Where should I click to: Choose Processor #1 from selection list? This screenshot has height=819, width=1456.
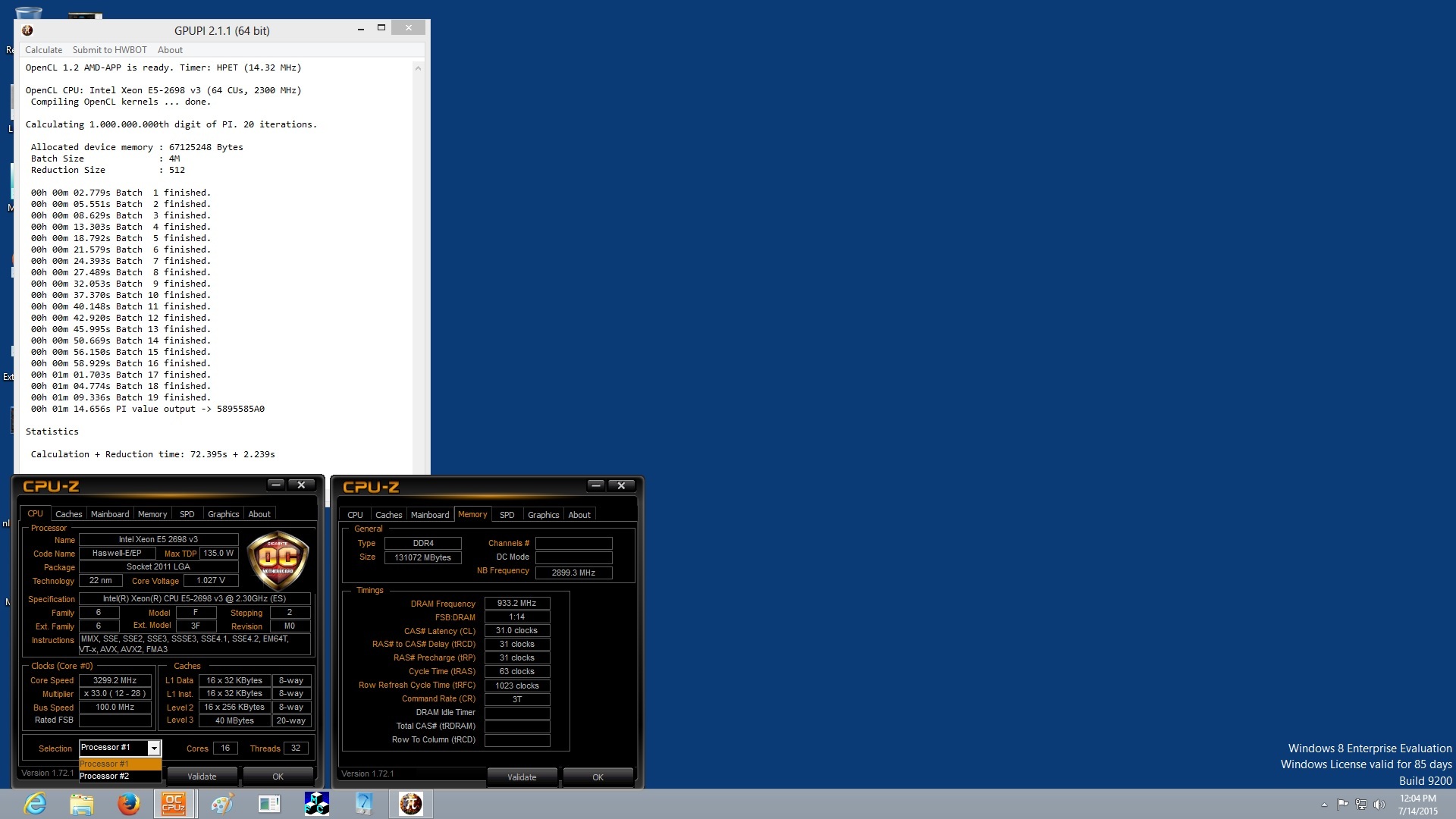point(120,764)
